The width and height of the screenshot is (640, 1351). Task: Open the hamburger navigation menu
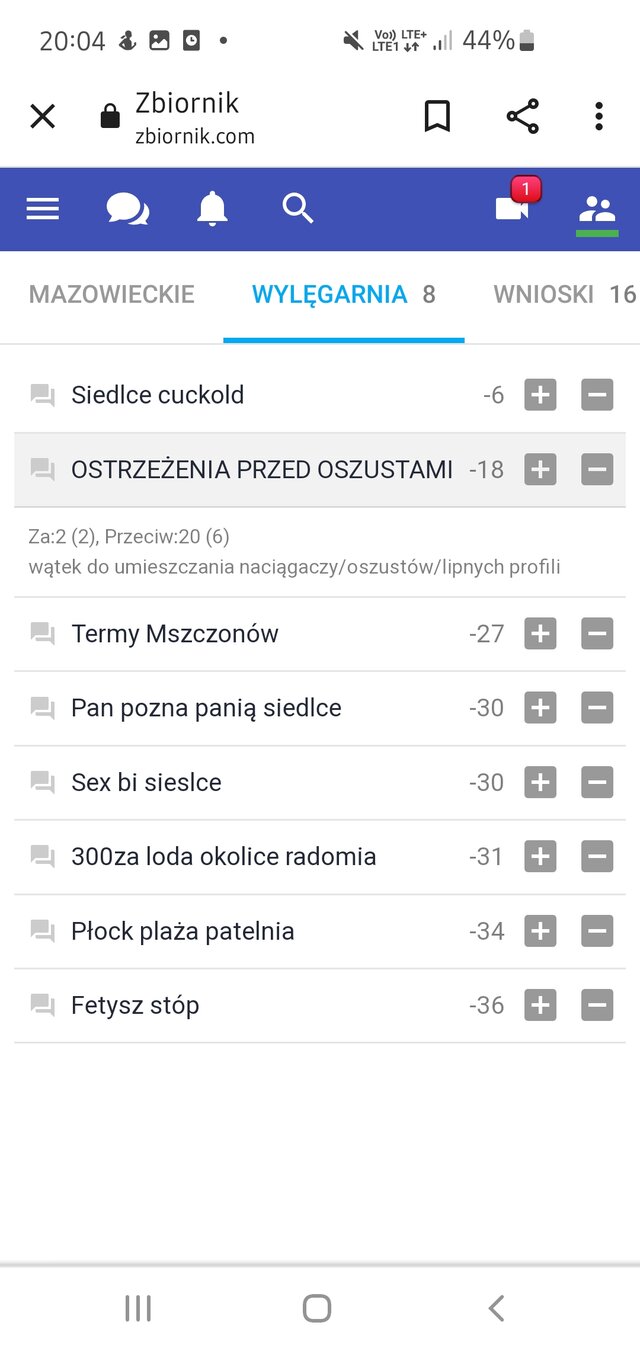coord(42,209)
